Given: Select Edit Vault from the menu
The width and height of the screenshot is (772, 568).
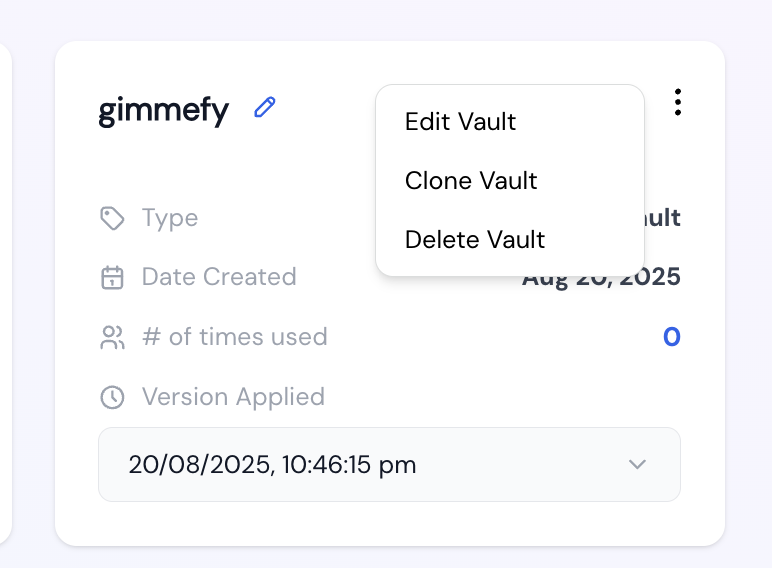Looking at the screenshot, I should coord(460,122).
